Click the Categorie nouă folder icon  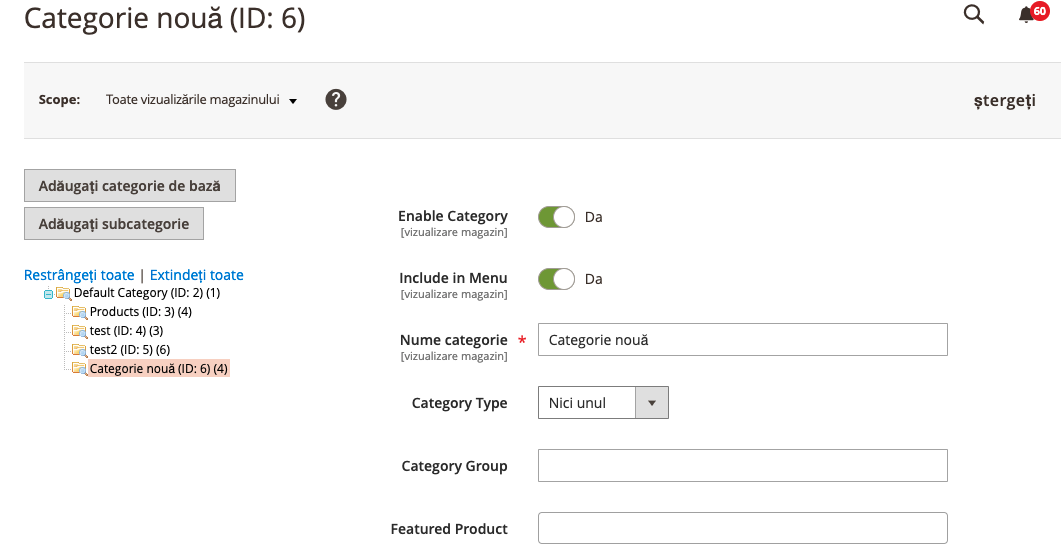click(x=80, y=369)
